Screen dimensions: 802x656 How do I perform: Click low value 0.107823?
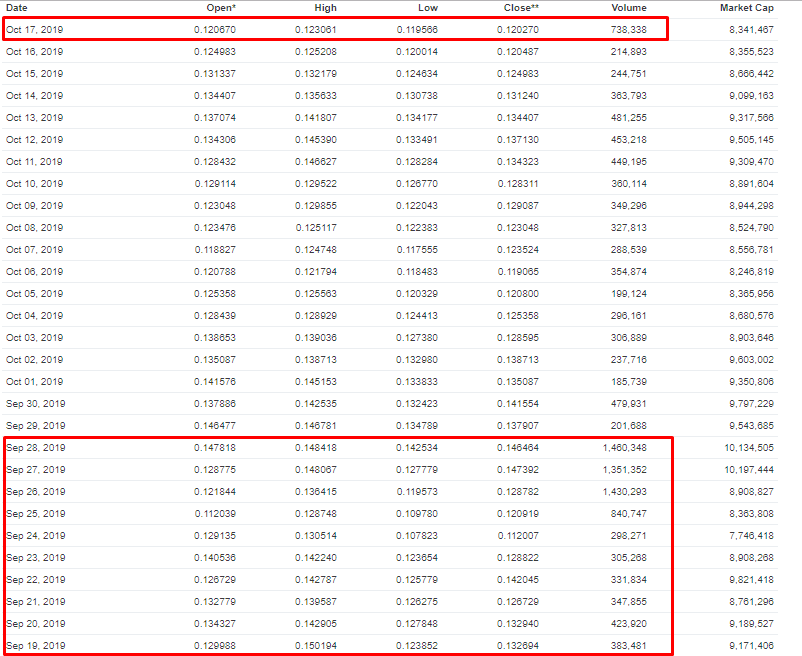(417, 536)
